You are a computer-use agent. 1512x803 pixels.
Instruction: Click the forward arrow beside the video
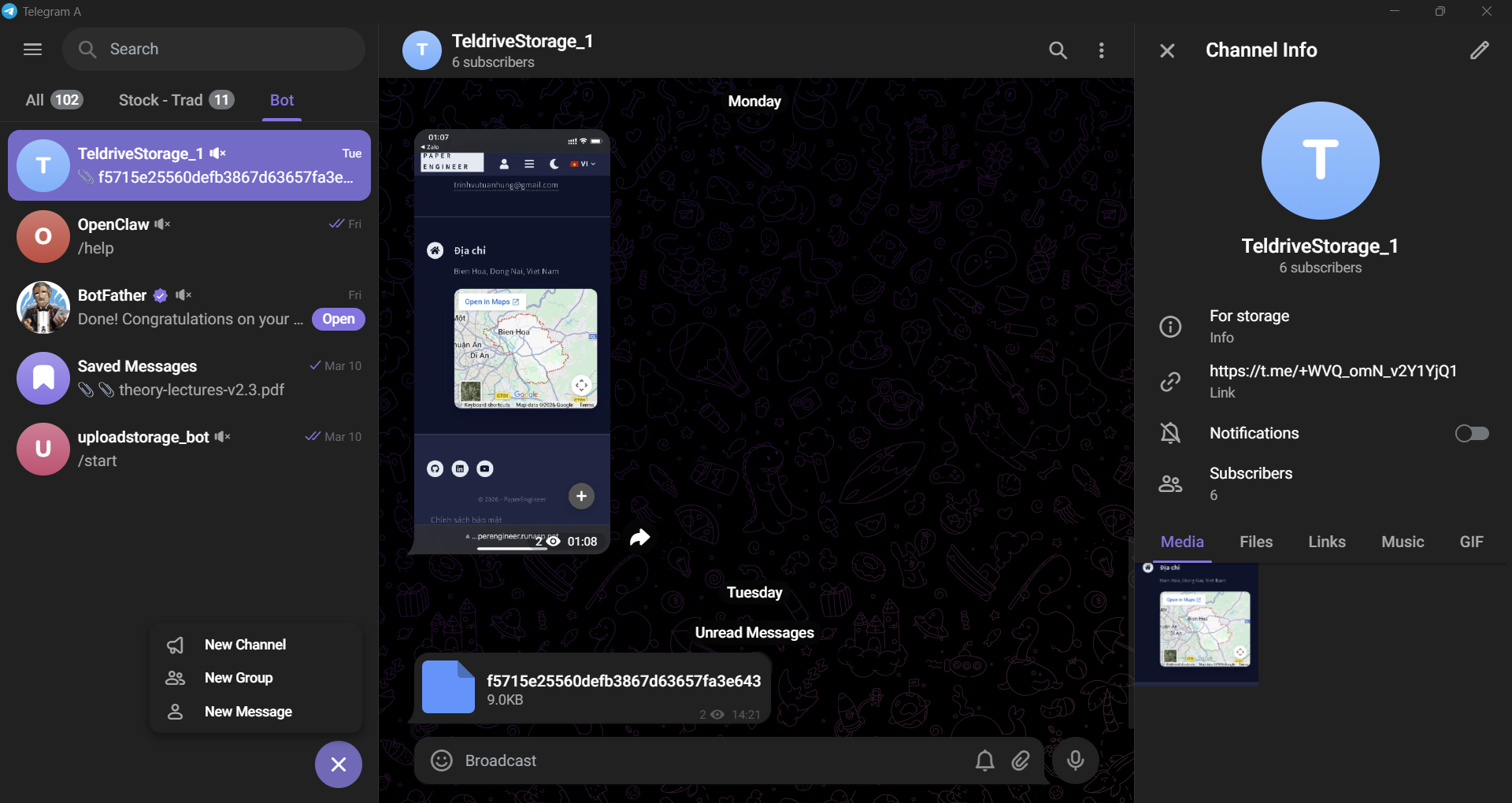tap(639, 538)
